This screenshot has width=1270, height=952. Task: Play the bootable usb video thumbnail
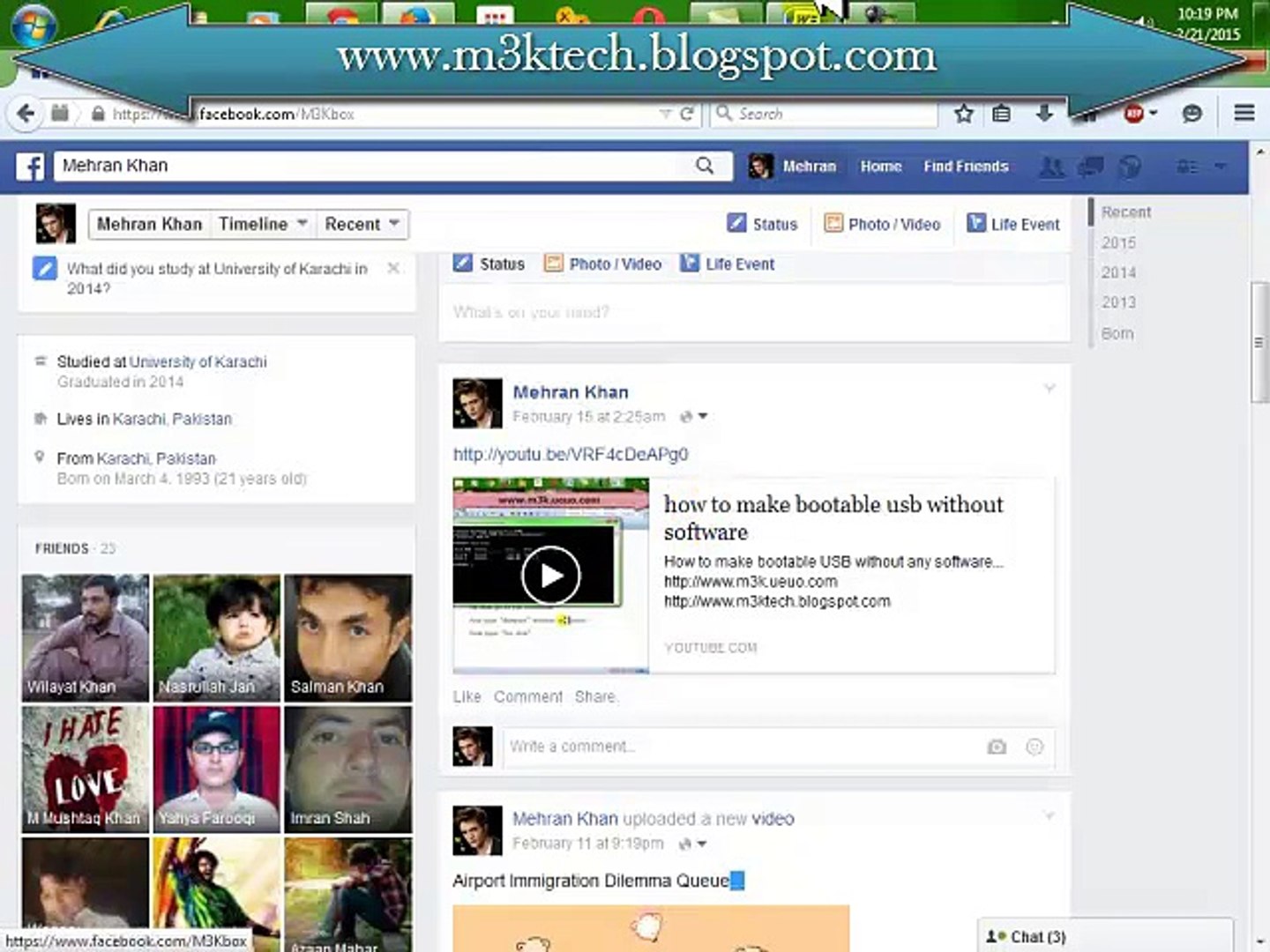550,576
